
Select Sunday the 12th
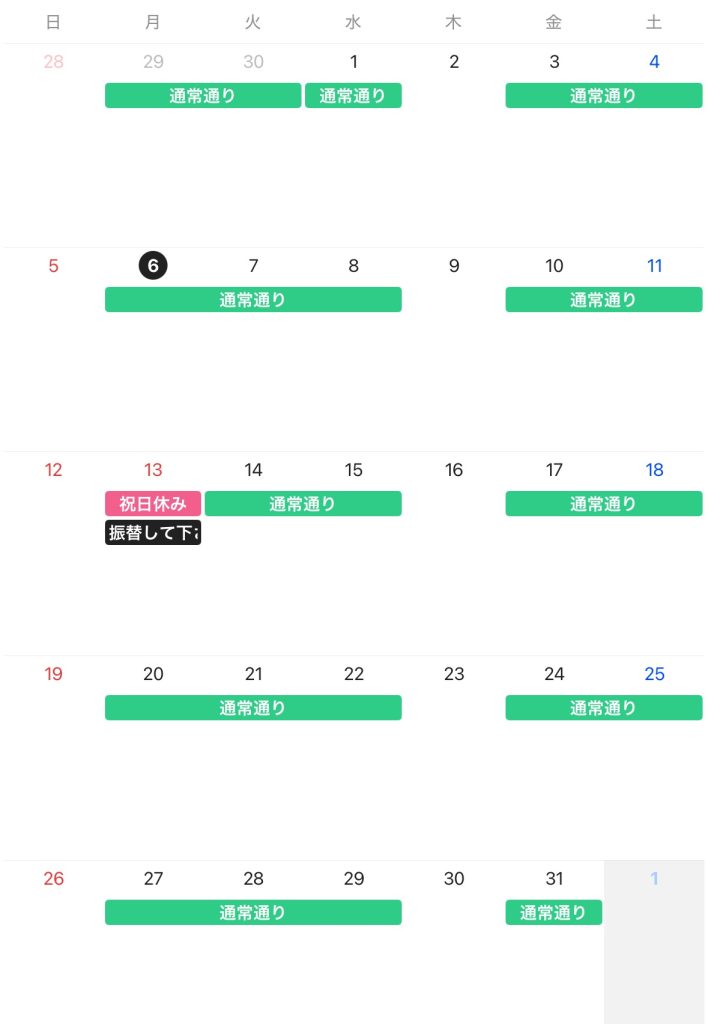tap(53, 470)
